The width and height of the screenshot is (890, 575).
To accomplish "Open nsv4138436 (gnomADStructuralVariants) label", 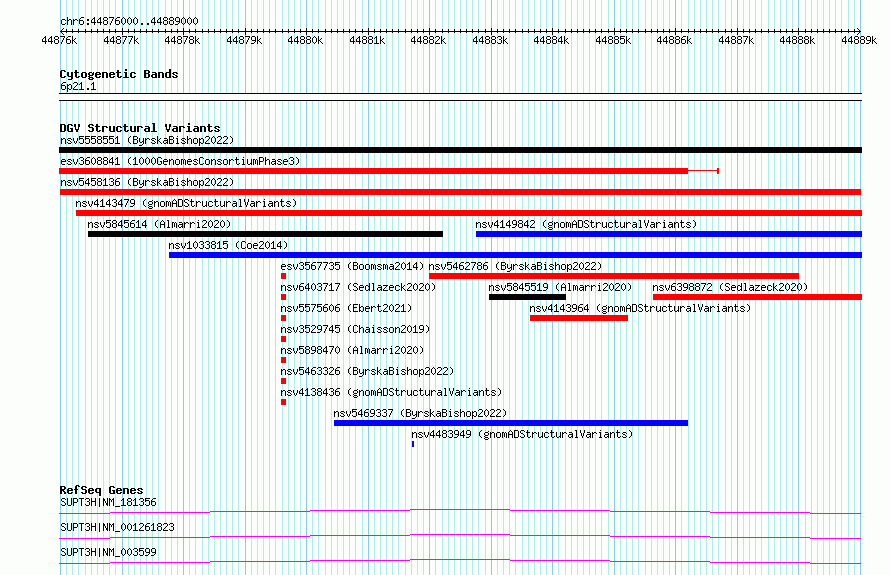I will (391, 392).
